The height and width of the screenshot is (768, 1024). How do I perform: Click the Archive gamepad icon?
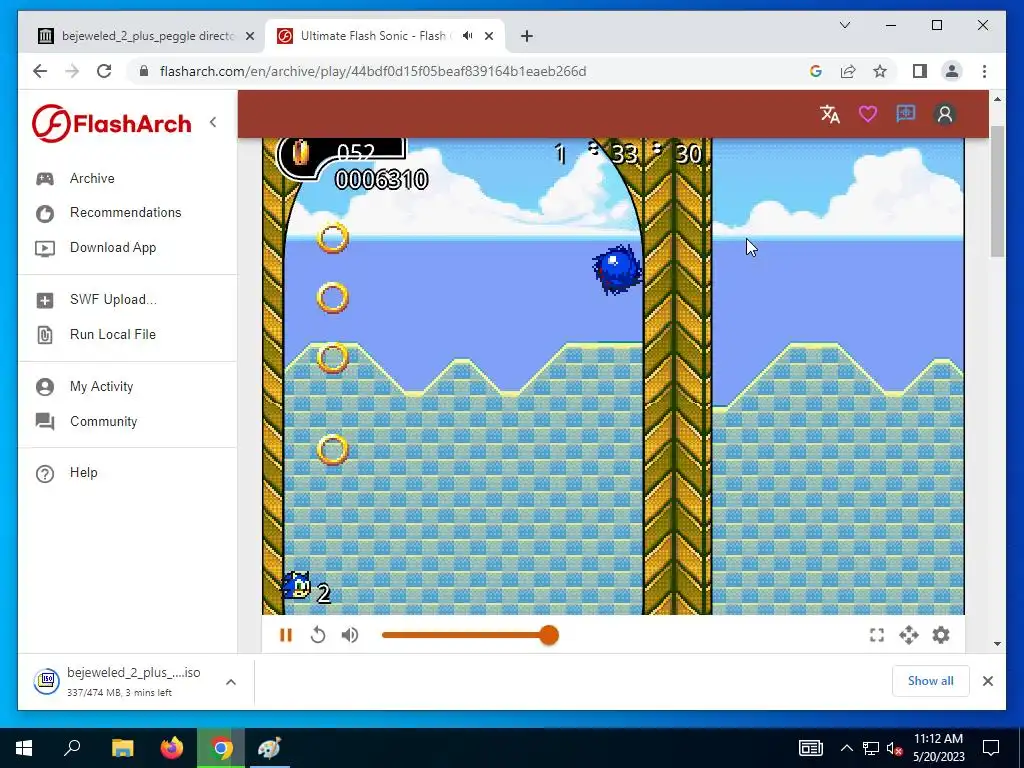click(45, 179)
